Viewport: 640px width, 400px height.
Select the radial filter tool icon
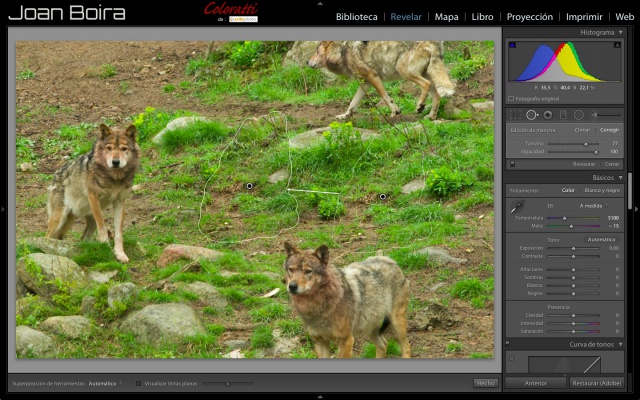pos(579,115)
